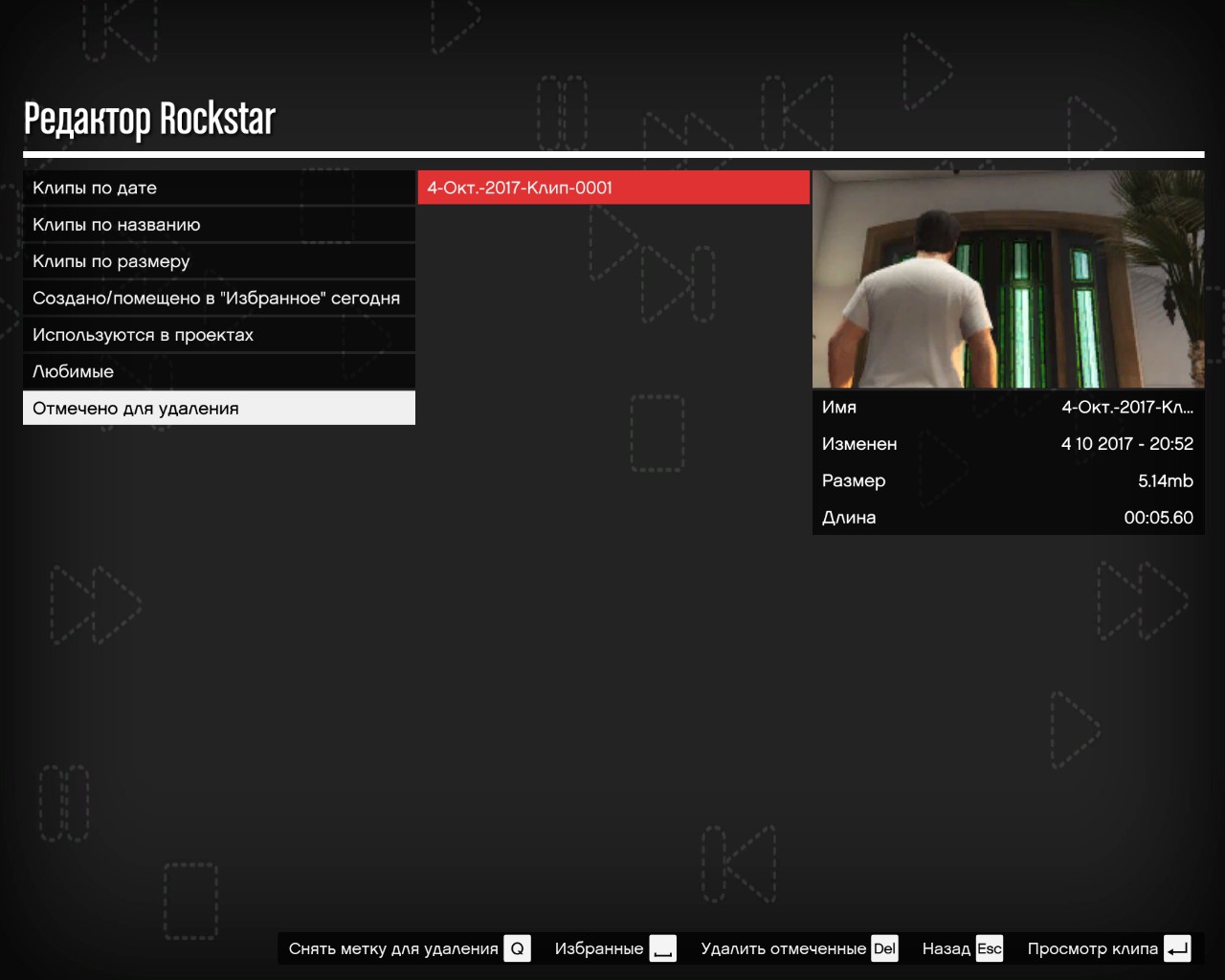This screenshot has width=1225, height=980.
Task: Click the size value '5.14mb'
Action: point(1166,480)
